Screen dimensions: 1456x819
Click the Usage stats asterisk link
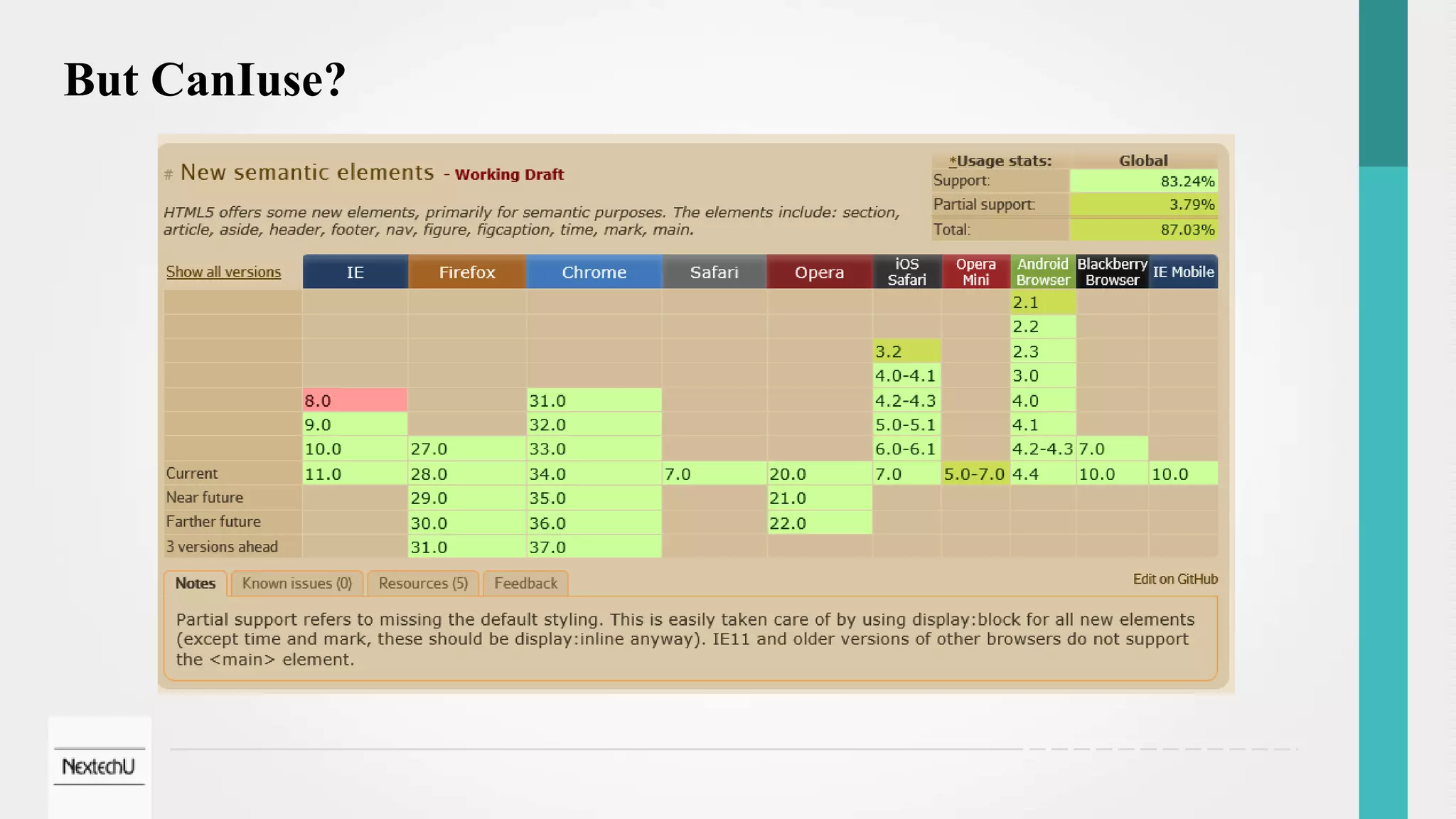[x=953, y=161]
